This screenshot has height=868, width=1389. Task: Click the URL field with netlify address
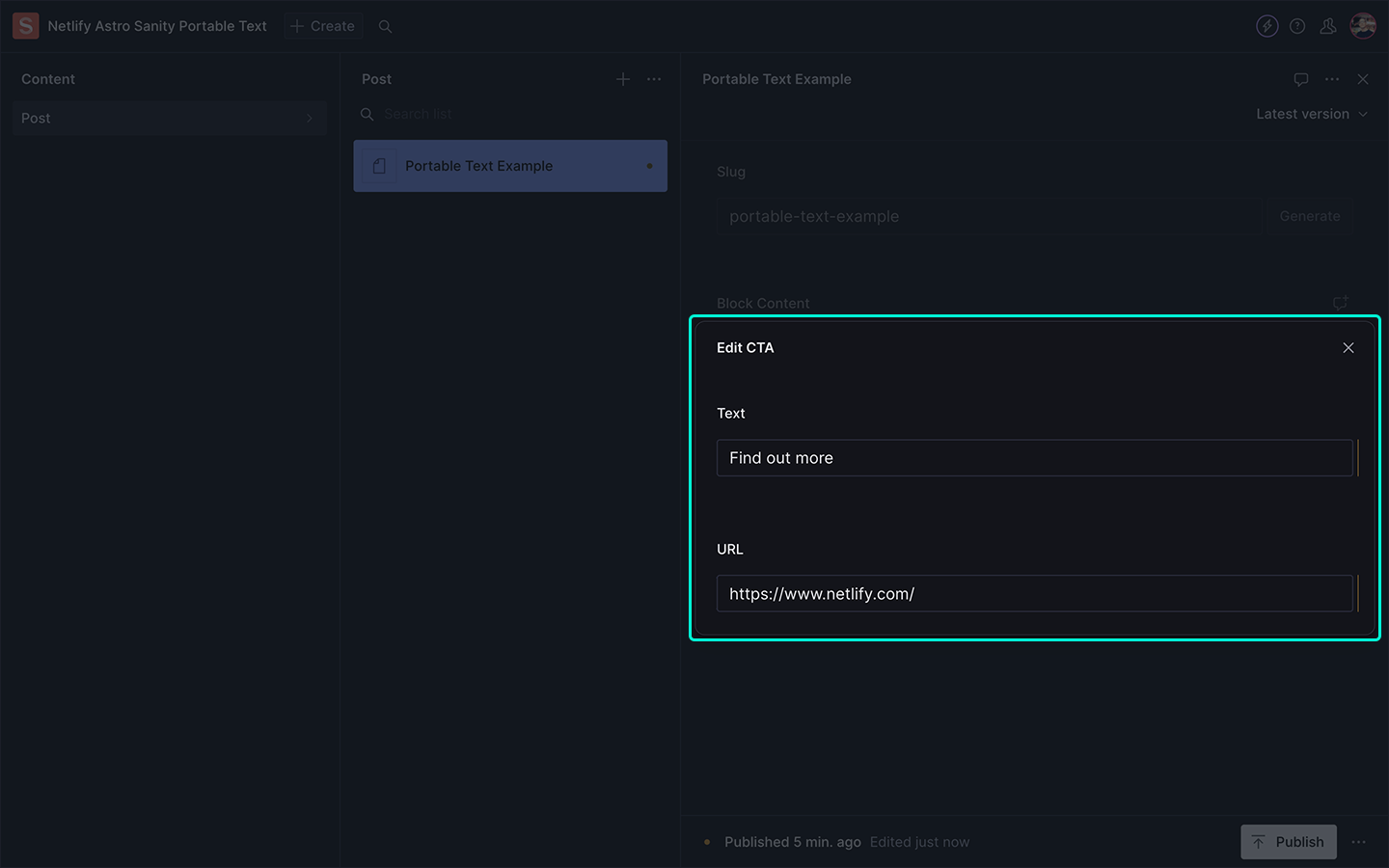pos(1034,594)
